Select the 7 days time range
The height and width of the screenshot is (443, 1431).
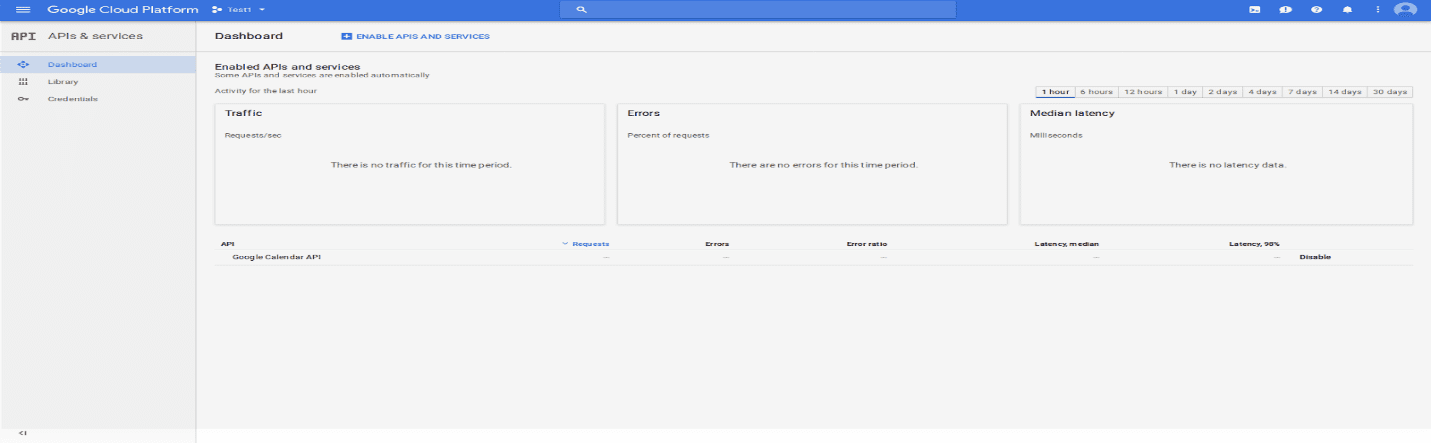(x=1302, y=91)
